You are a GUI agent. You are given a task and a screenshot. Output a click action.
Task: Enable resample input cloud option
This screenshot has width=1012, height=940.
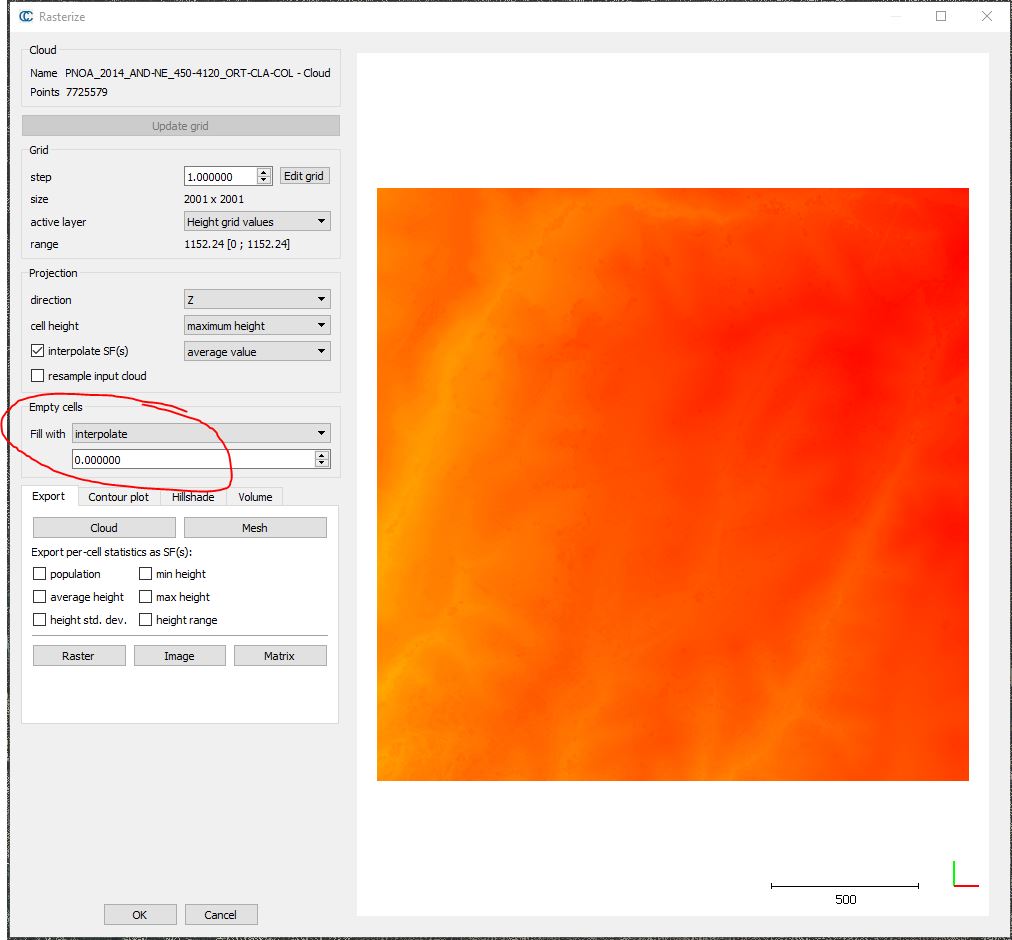tap(38, 376)
